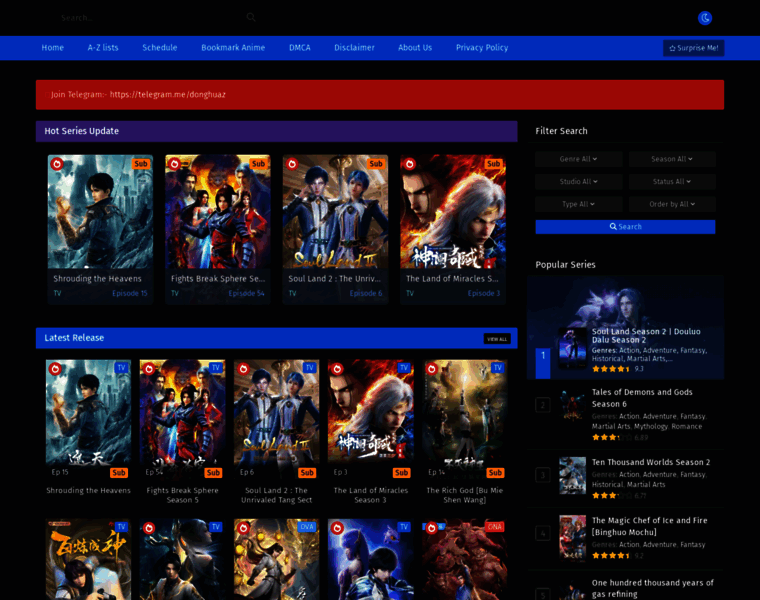This screenshot has height=600, width=760.
Task: Expand the Season All dropdown
Action: [672, 159]
